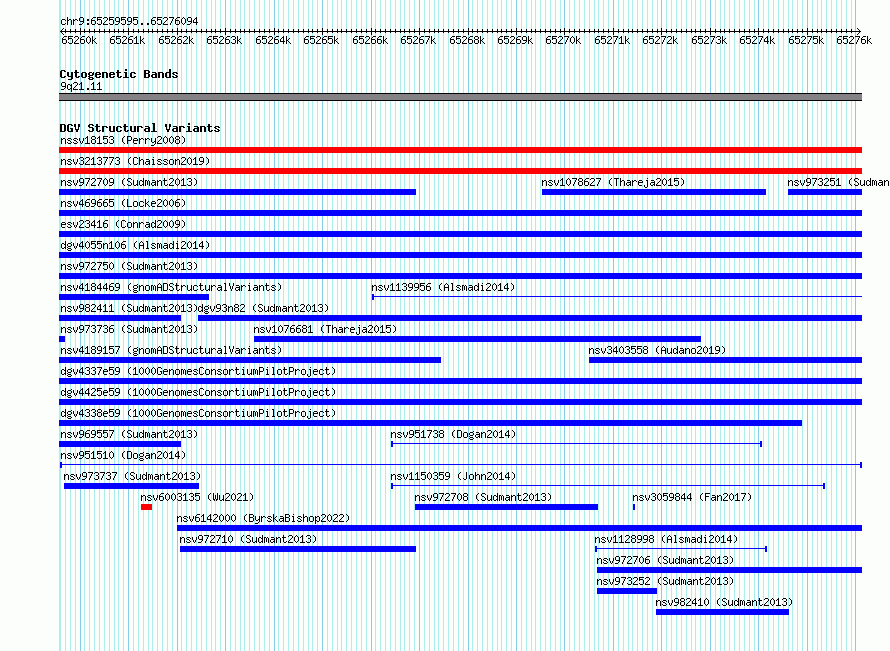
Task: Click nsv972706 (Sudmant2013) label
Action: tap(665, 560)
